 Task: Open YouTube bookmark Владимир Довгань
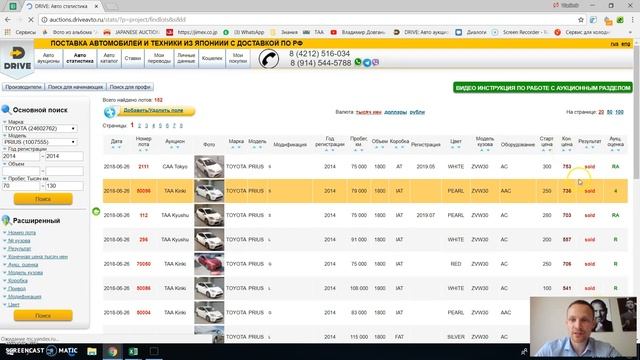click(359, 32)
